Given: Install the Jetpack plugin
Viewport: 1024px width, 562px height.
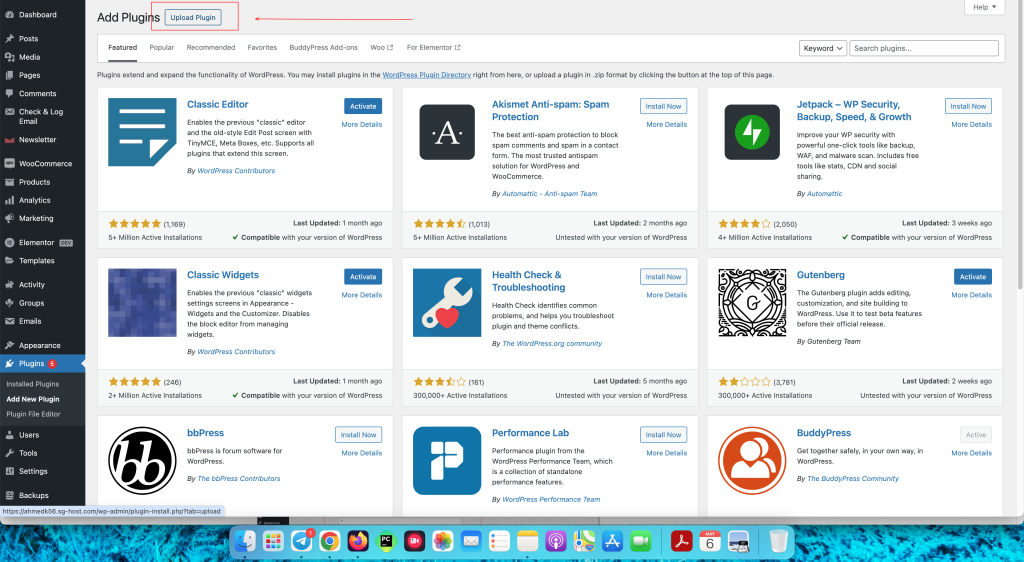Looking at the screenshot, I should point(968,106).
